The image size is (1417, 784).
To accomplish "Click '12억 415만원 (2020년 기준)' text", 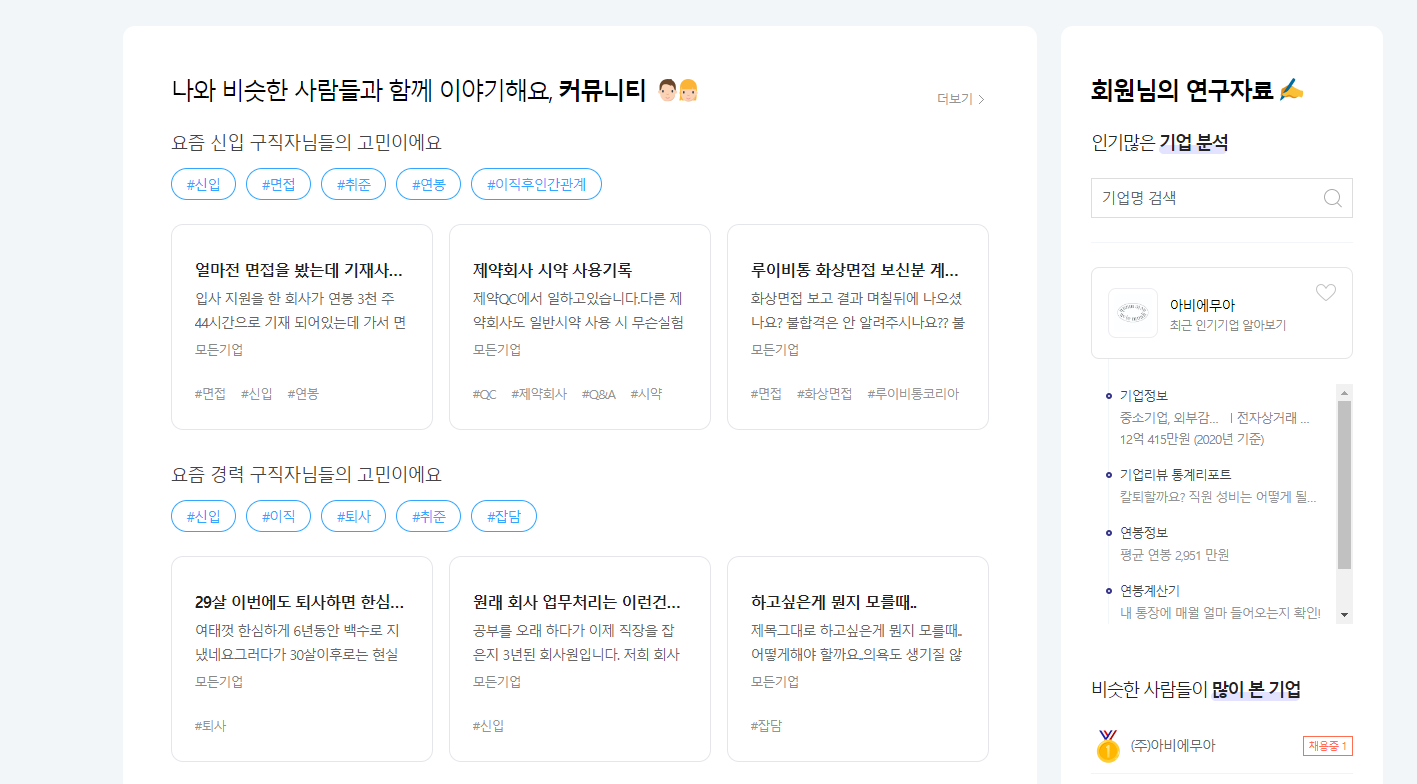I will [x=1192, y=439].
